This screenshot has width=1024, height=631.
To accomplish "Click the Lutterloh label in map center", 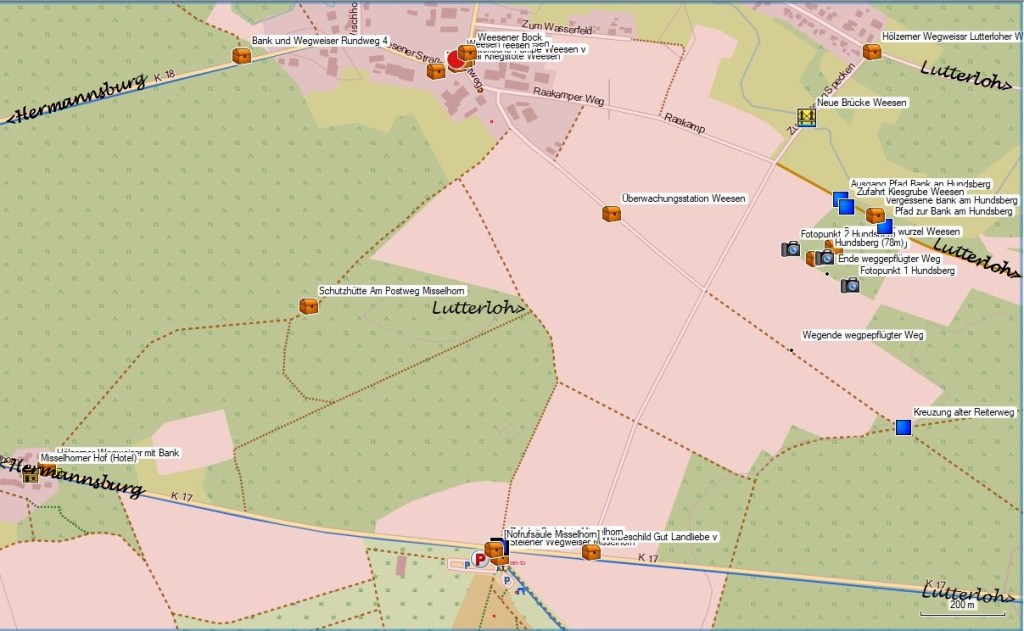I will pyautogui.click(x=478, y=309).
